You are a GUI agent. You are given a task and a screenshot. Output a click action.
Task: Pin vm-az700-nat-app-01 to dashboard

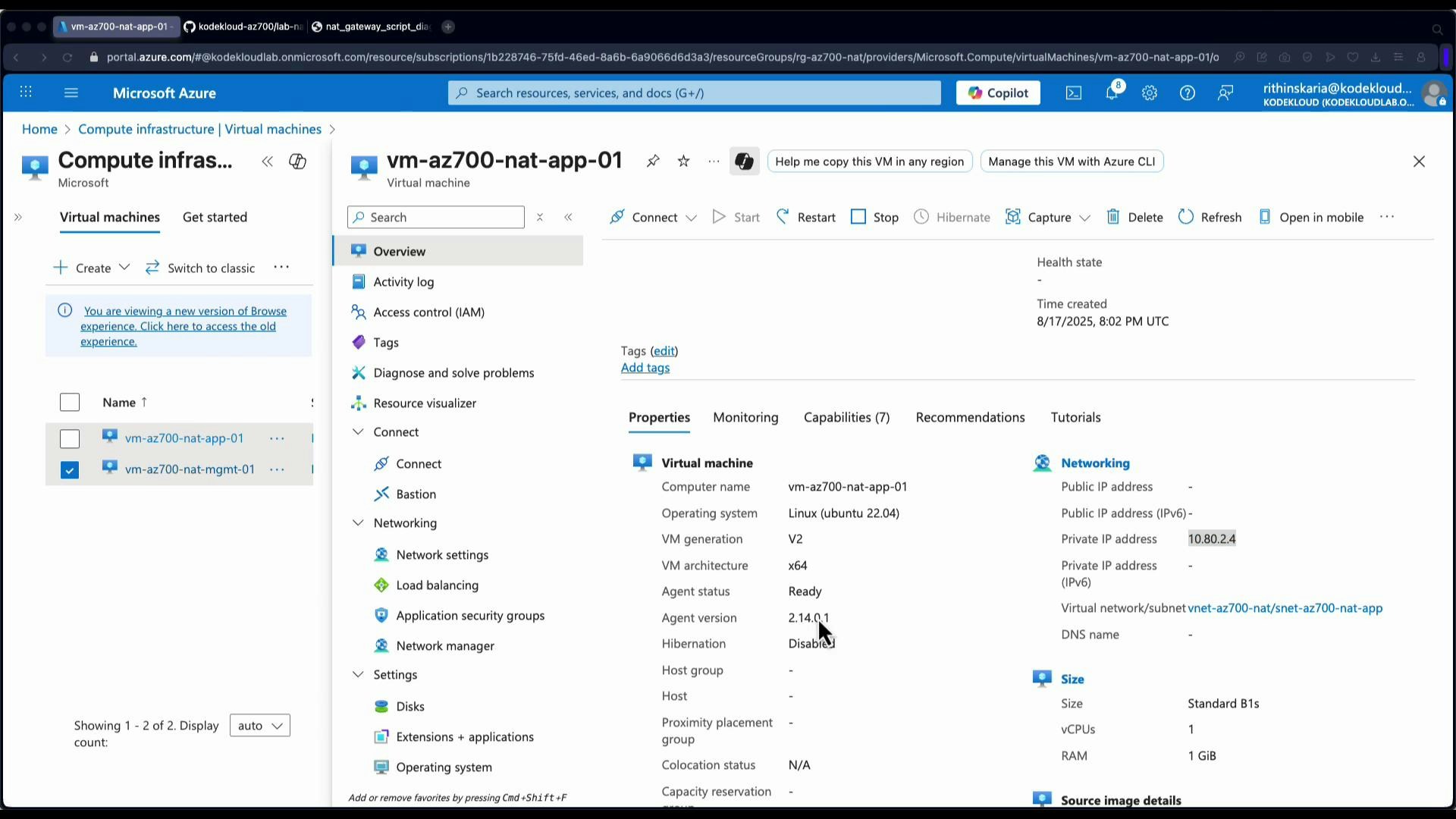tap(653, 161)
